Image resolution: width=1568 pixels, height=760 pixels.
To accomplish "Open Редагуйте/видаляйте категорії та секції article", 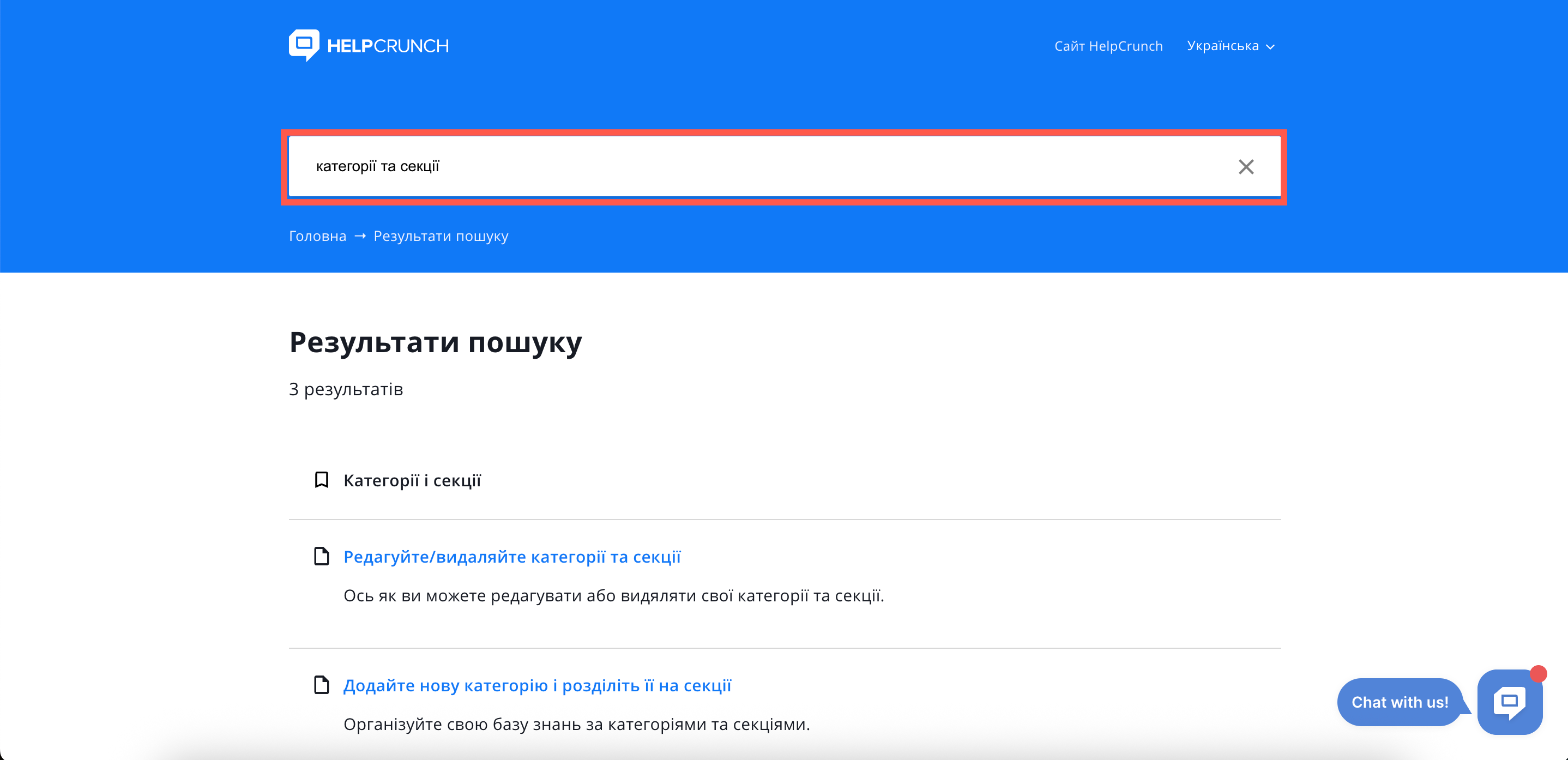I will point(512,557).
